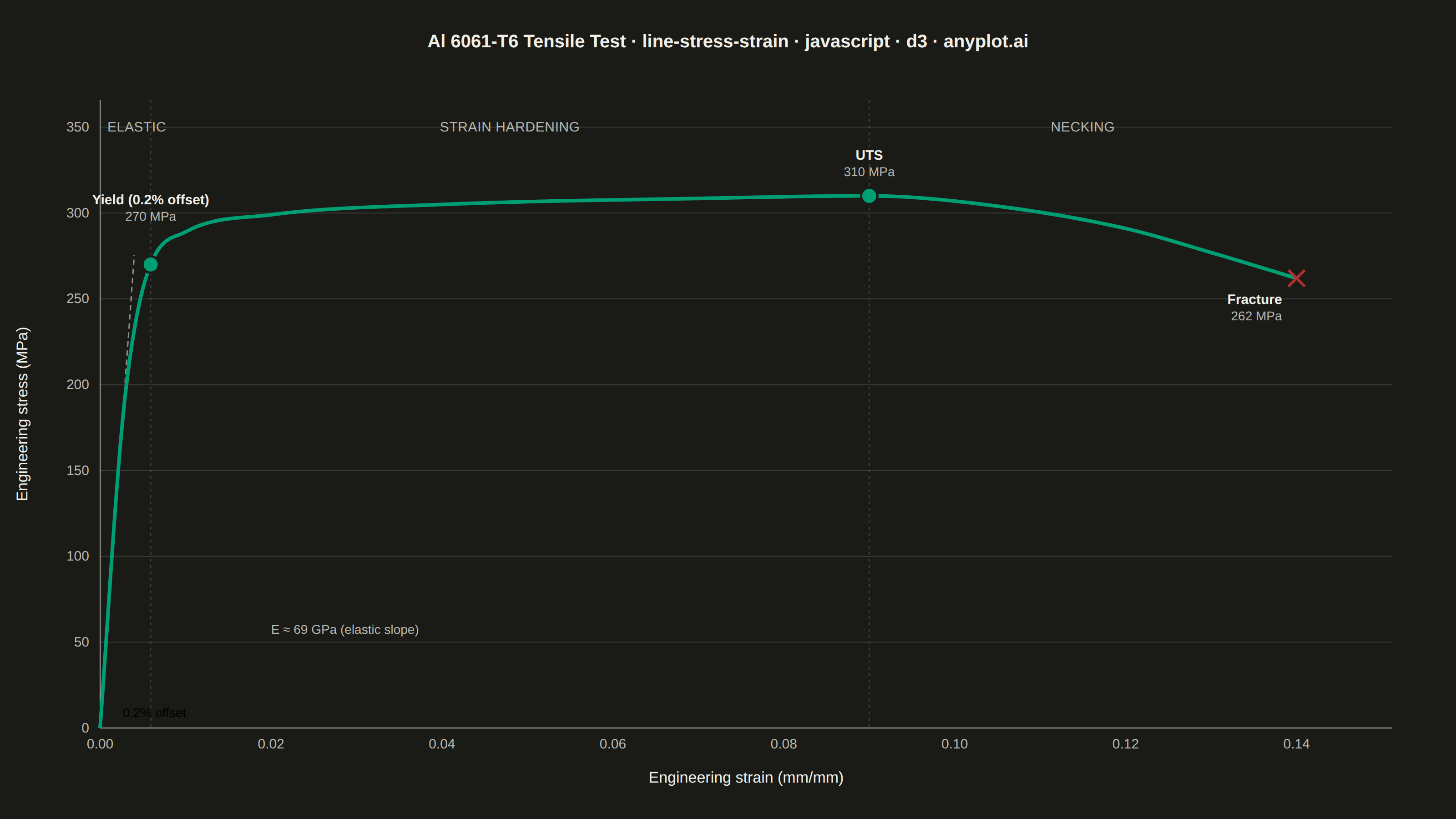Select the chart title text
This screenshot has width=1456, height=819.
click(728, 41)
